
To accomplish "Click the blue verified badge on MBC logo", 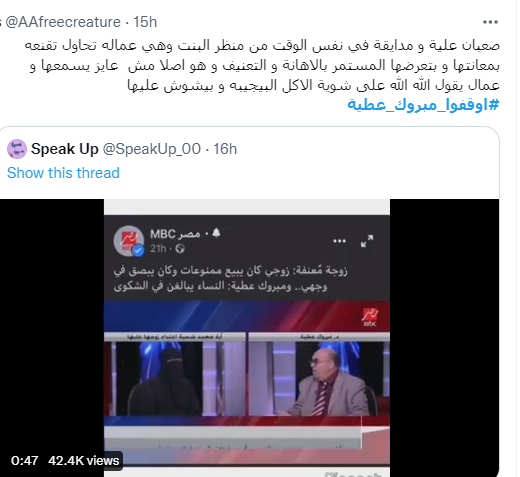I will pyautogui.click(x=139, y=250).
